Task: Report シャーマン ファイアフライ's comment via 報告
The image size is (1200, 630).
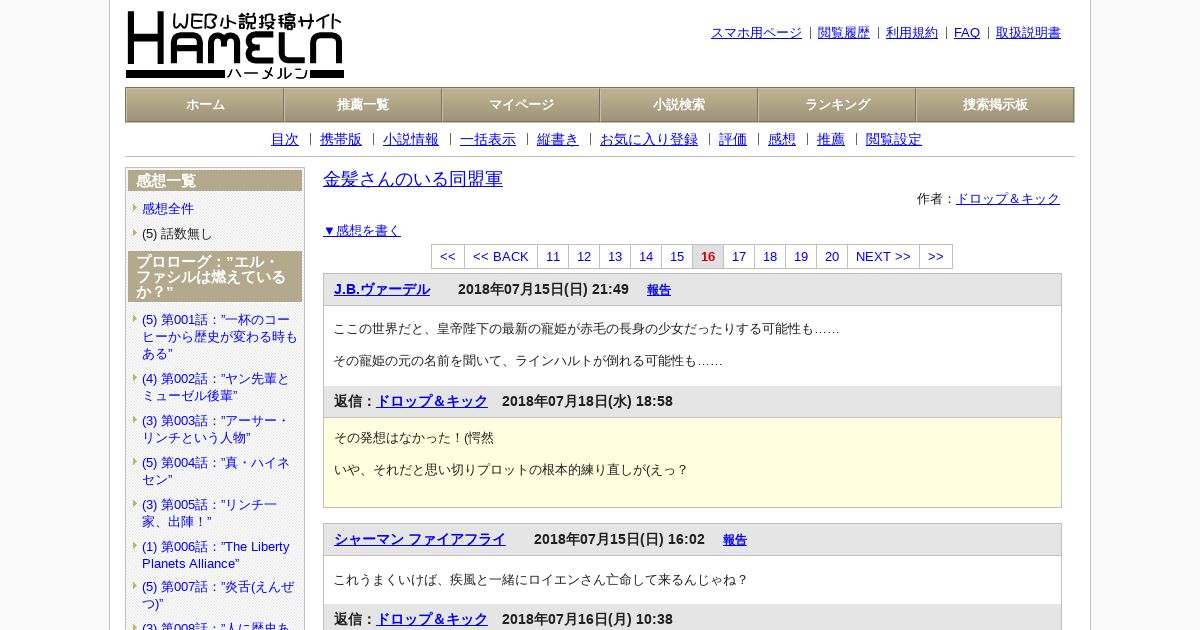Action: [x=735, y=540]
